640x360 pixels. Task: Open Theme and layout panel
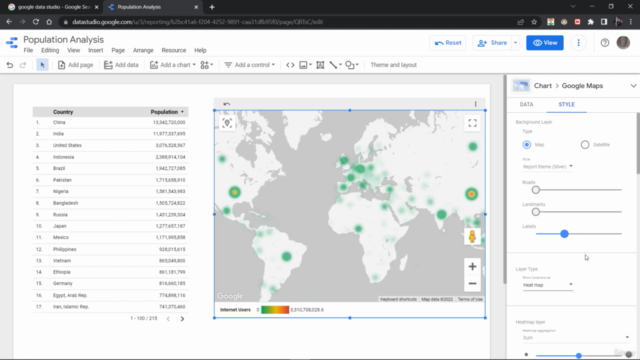393,65
